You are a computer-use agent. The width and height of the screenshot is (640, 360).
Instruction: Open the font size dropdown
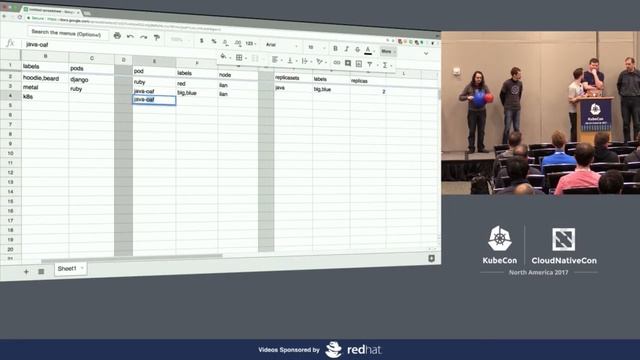click(317, 47)
